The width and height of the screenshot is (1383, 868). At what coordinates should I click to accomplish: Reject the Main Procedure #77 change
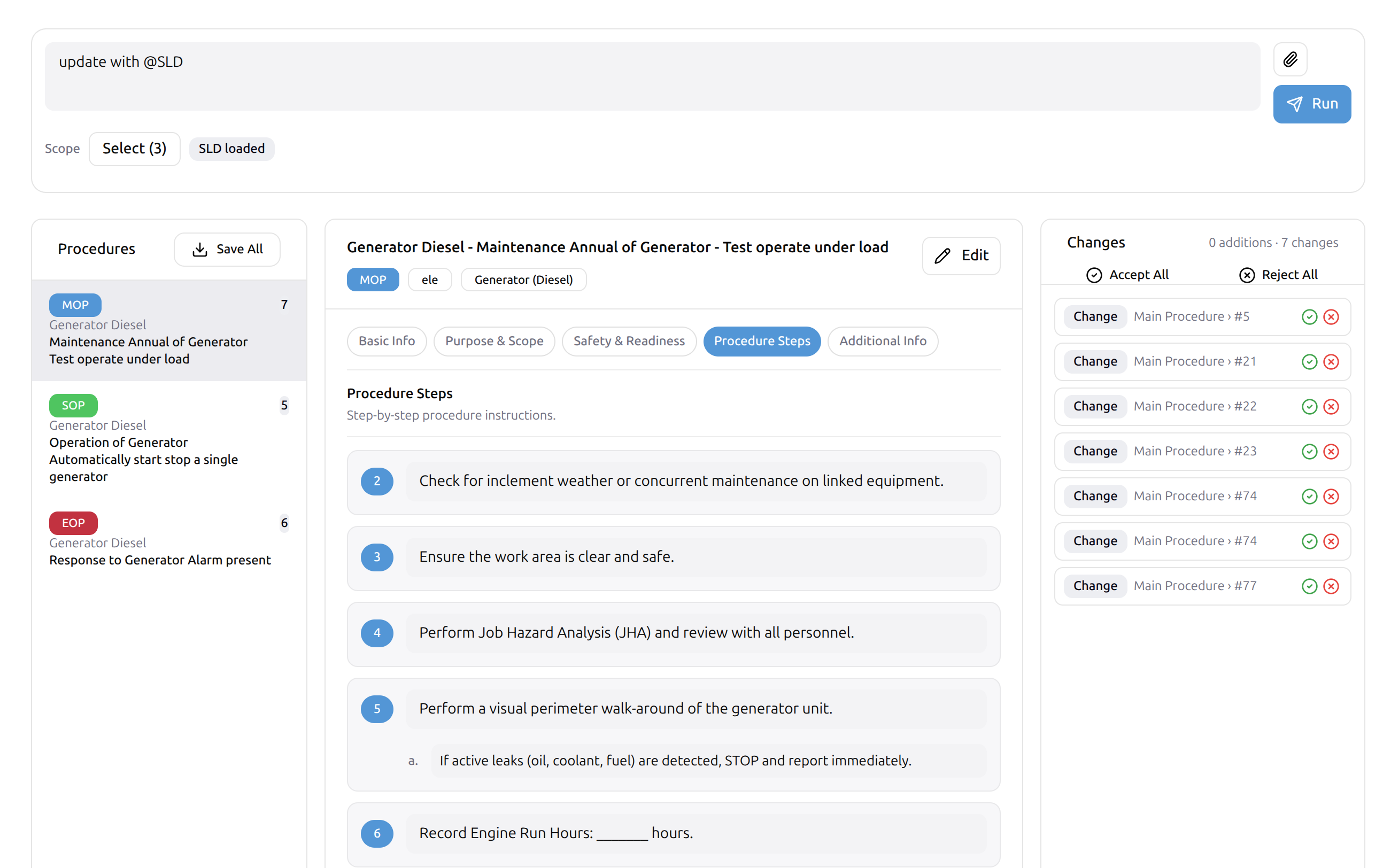coord(1331,586)
